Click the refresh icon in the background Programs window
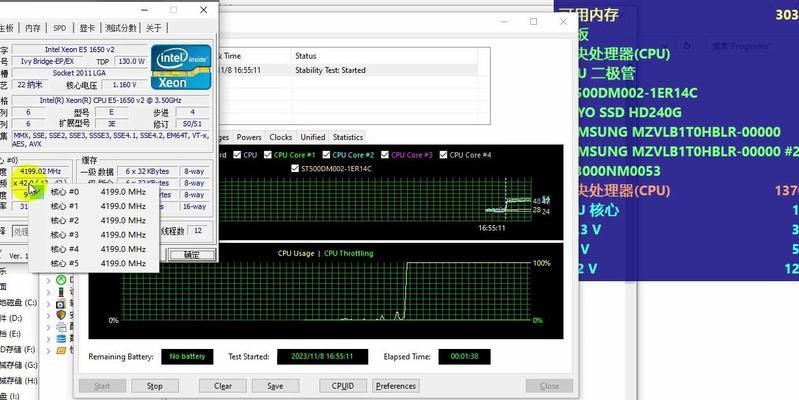Image resolution: width=799 pixels, height=400 pixels. point(687,45)
